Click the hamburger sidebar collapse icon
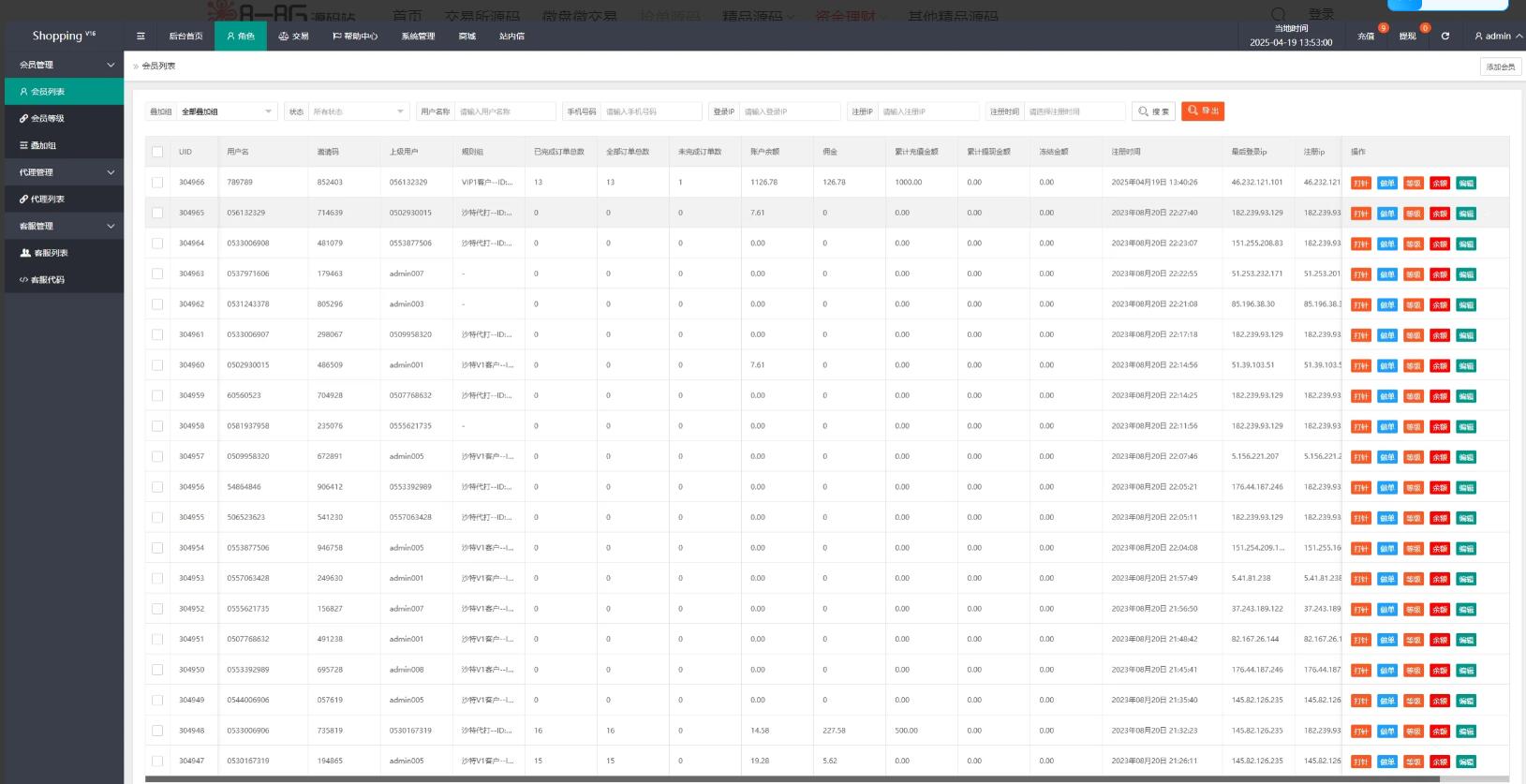This screenshot has width=1526, height=784. tap(141, 37)
